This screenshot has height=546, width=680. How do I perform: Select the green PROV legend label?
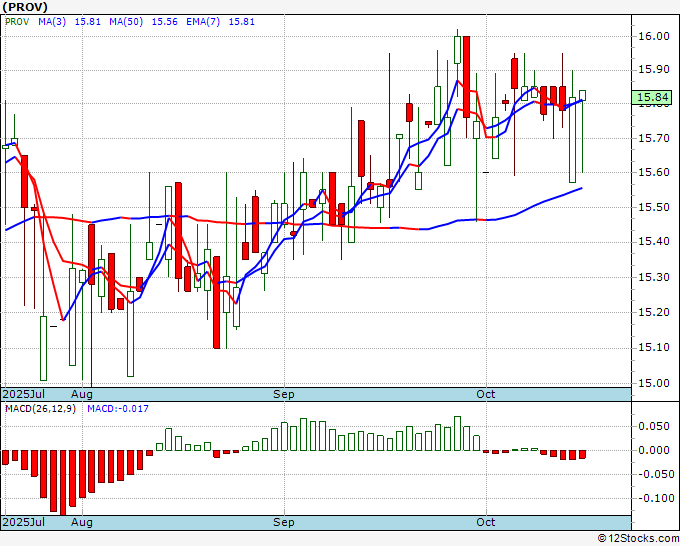pos(17,22)
